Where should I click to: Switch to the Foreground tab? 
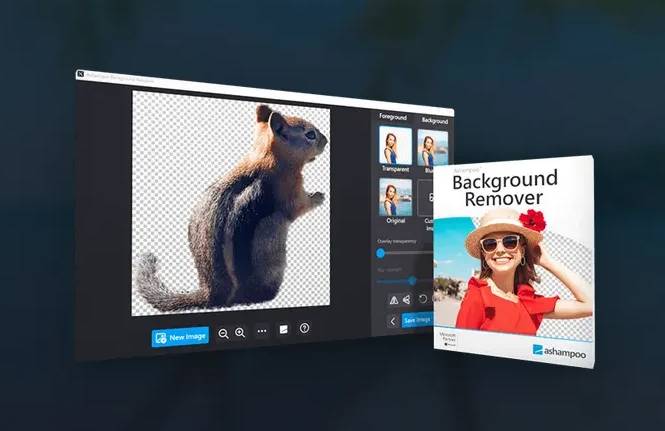click(393, 117)
